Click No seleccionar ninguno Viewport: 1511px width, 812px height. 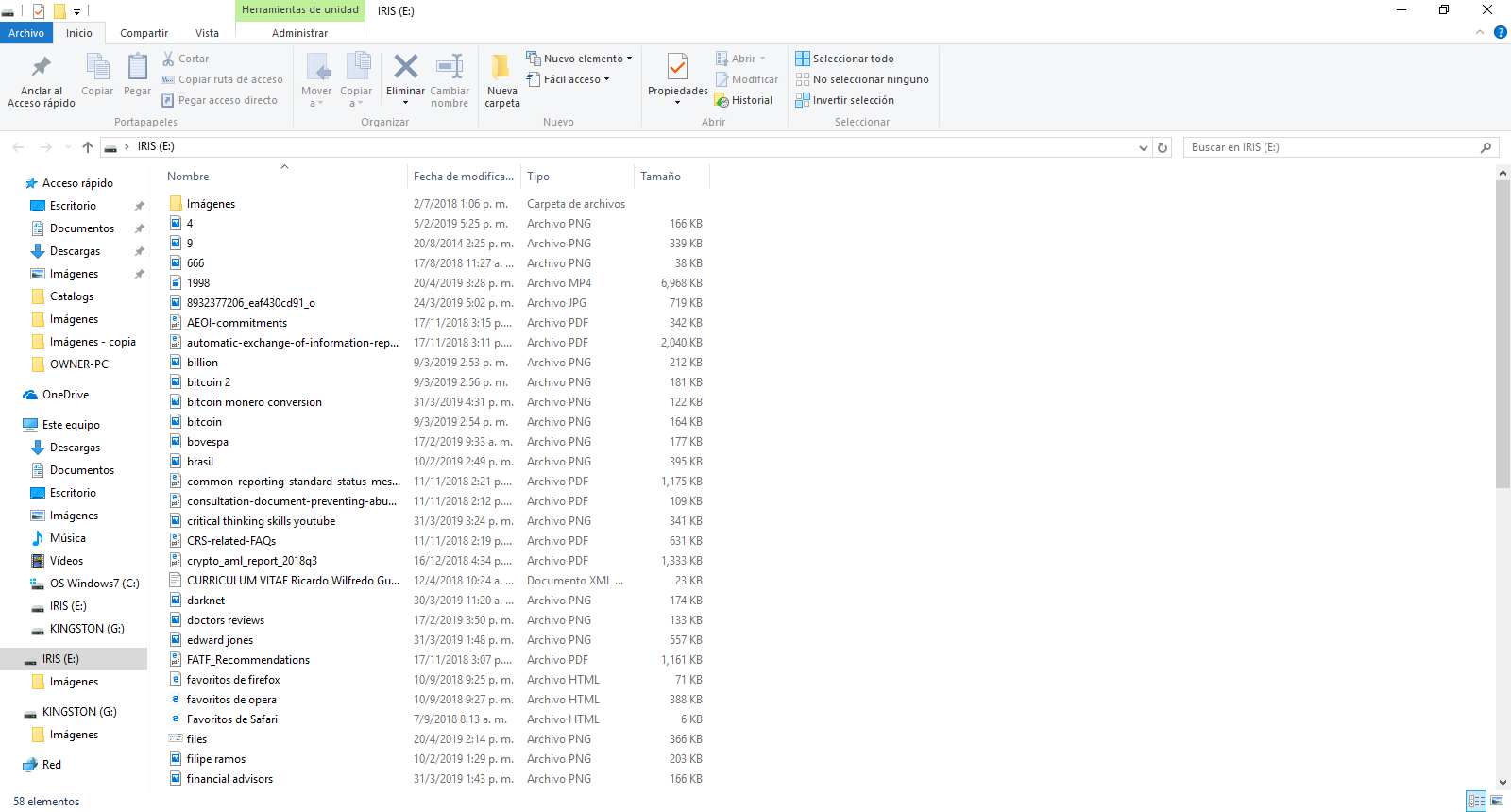862,79
